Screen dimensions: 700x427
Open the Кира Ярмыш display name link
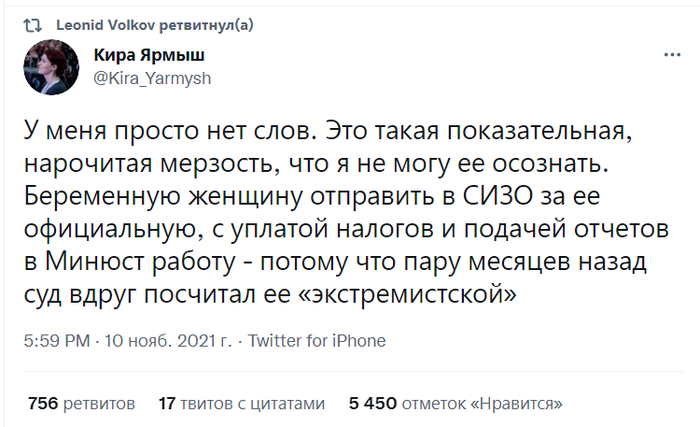point(148,56)
